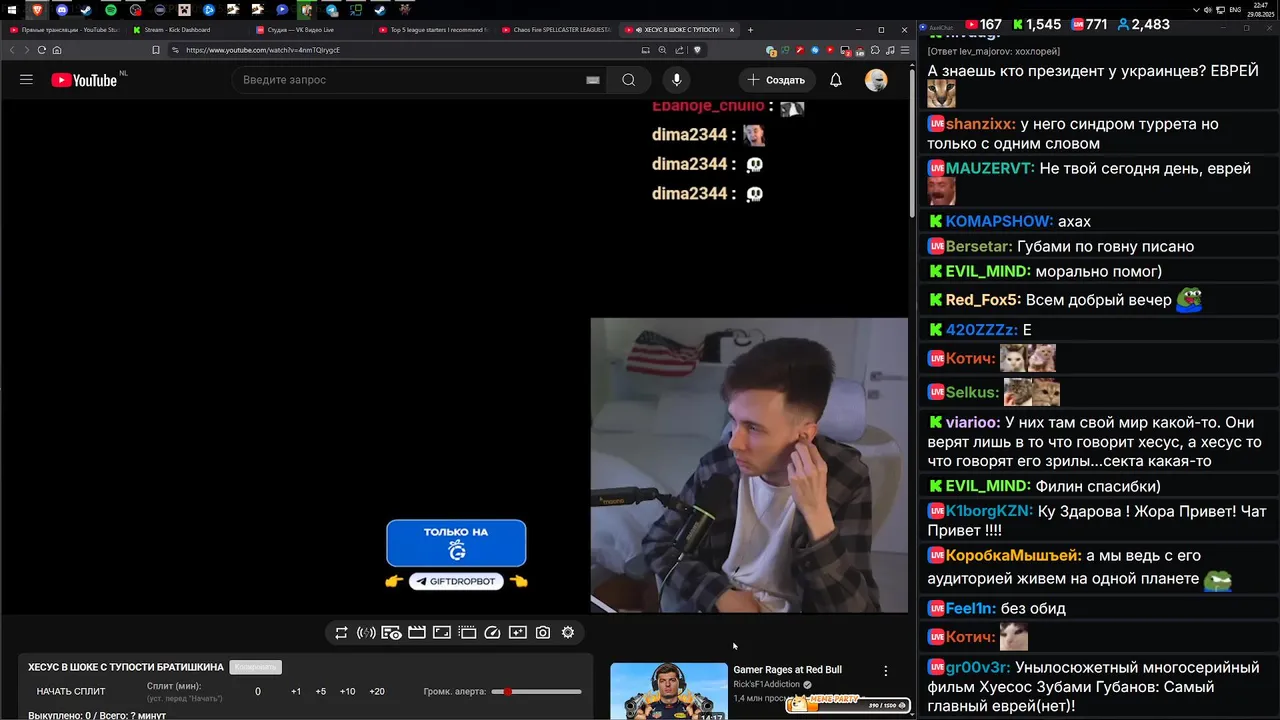Click the clapperboard icon in the player toolbar
The height and width of the screenshot is (720, 1280).
click(416, 632)
